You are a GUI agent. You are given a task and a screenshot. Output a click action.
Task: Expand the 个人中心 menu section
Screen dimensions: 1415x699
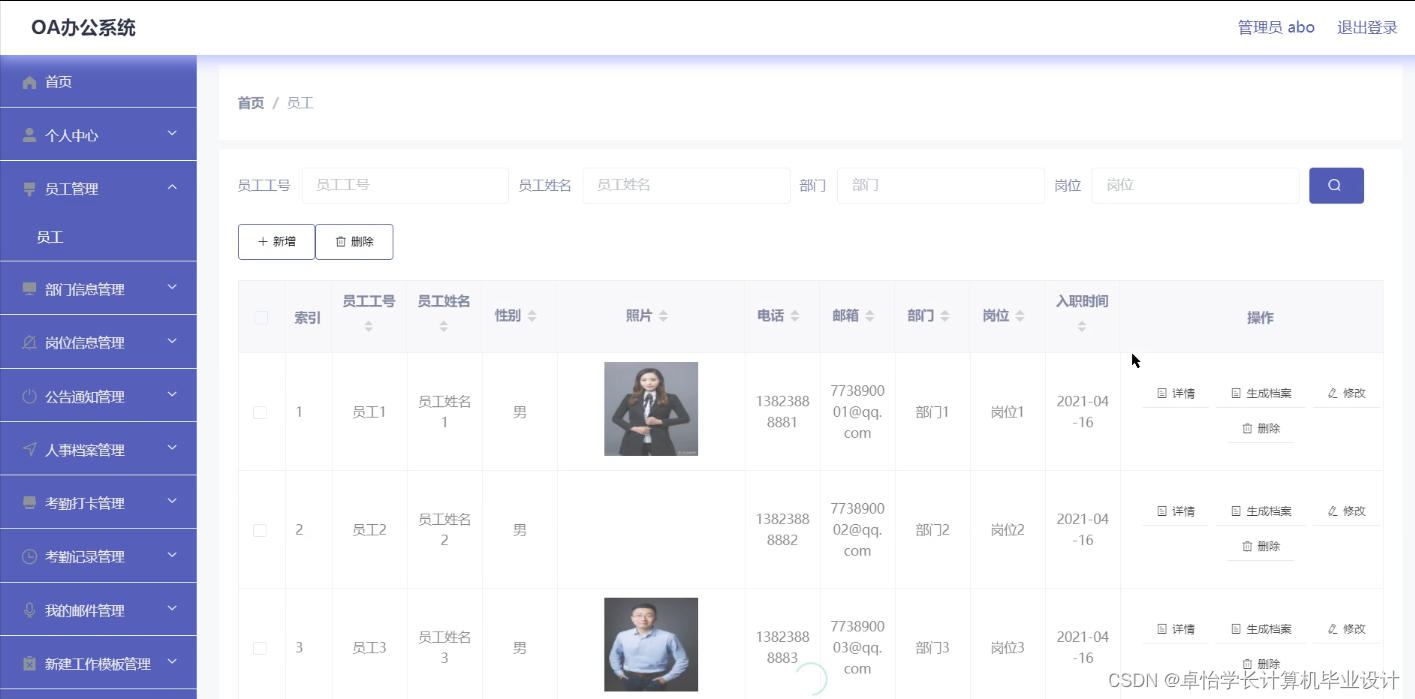coord(98,134)
